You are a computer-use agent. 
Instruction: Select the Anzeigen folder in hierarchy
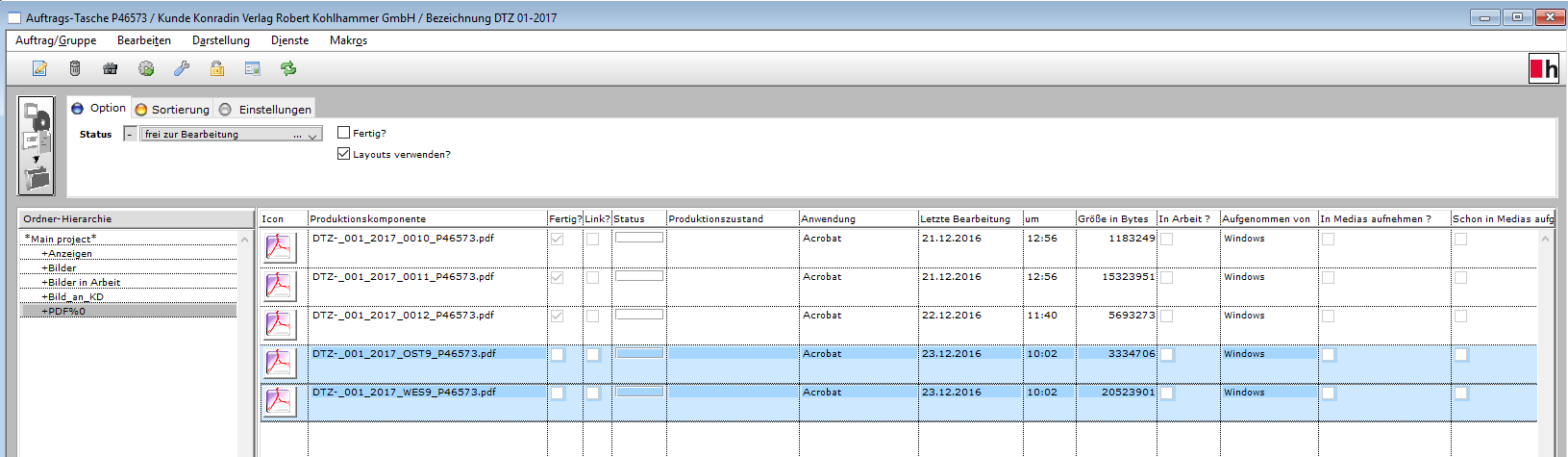tap(70, 253)
